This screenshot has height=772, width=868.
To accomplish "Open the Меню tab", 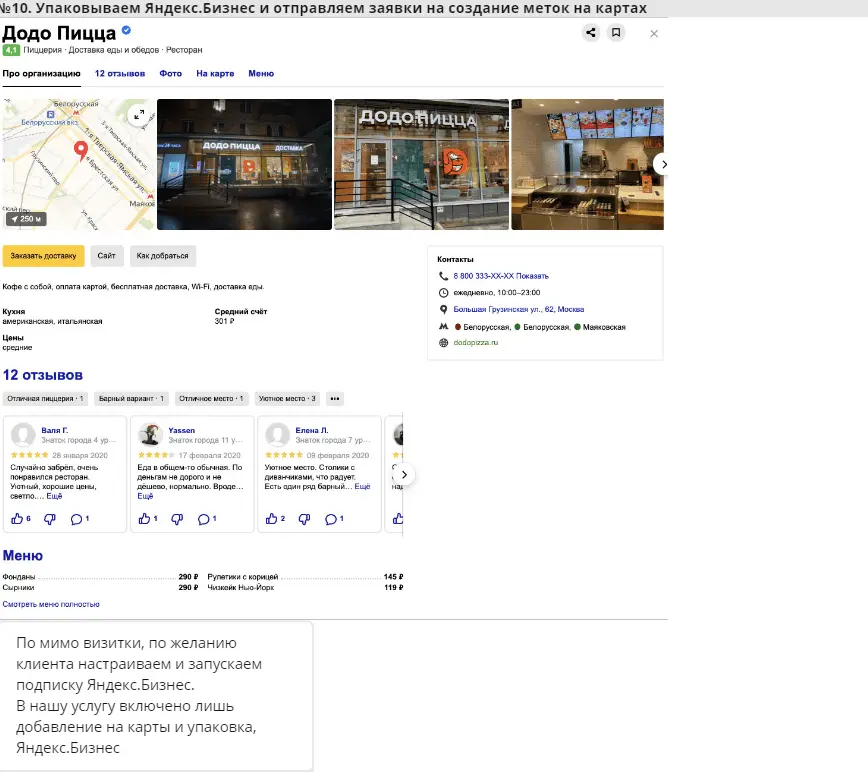I will click(261, 73).
